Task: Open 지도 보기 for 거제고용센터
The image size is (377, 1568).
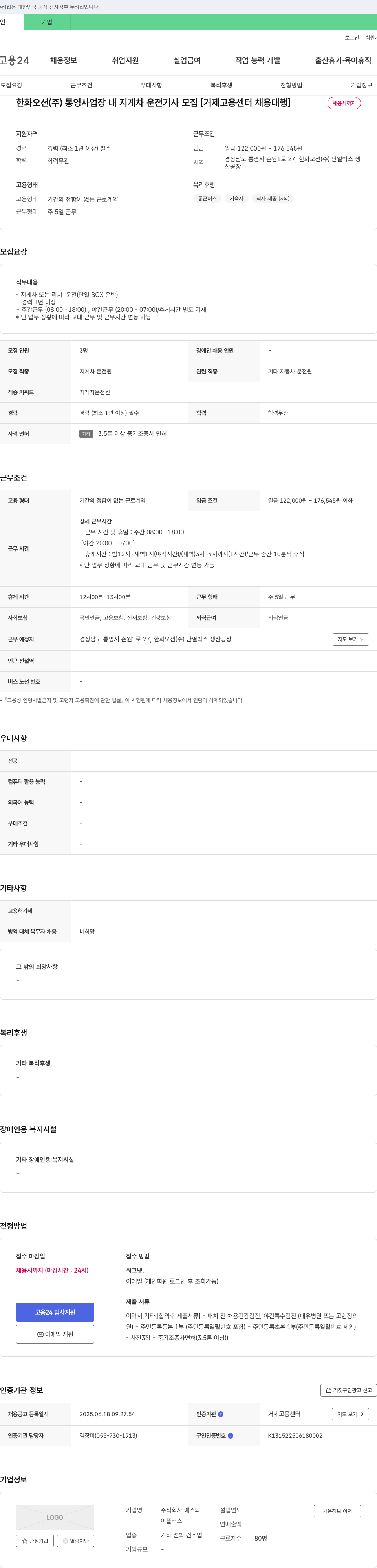Action: 351,1414
